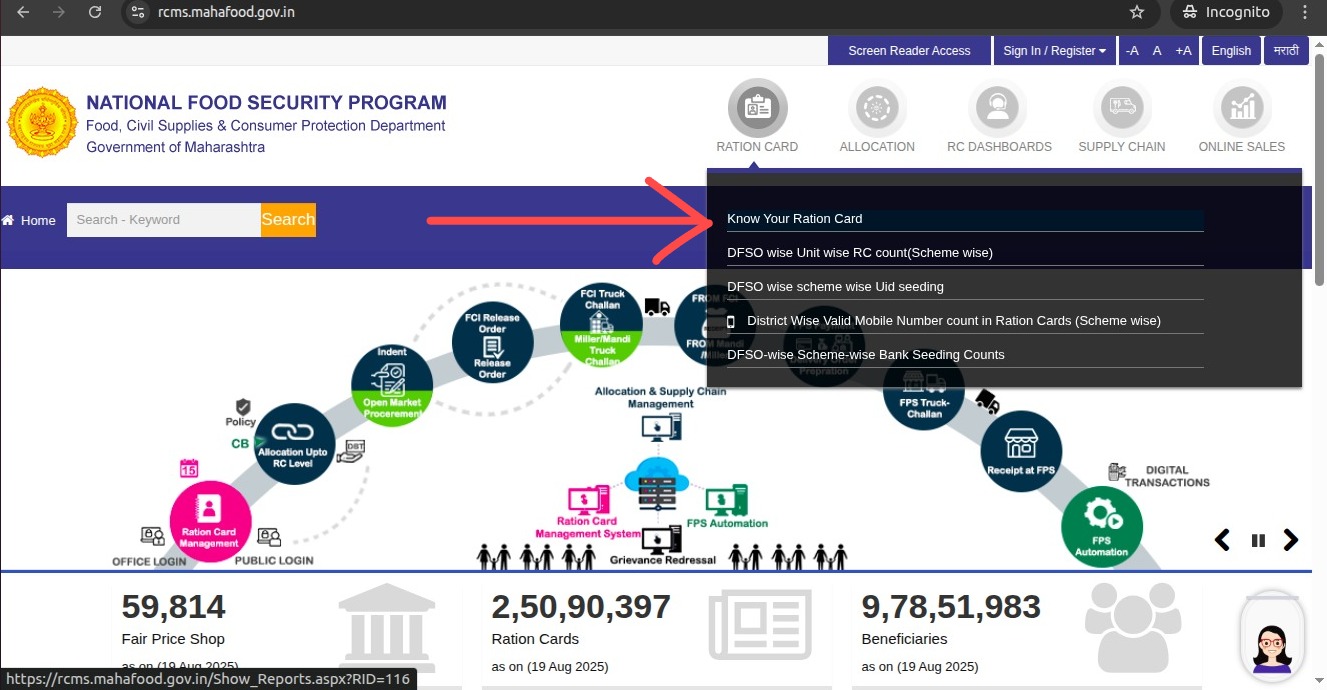Click the Ration Card navigation icon
The image size is (1327, 690).
point(757,108)
